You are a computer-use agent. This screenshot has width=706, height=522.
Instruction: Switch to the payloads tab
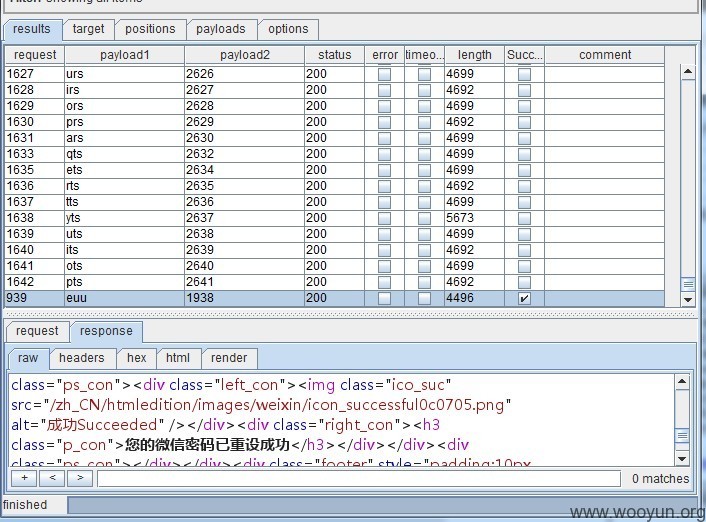(x=221, y=29)
